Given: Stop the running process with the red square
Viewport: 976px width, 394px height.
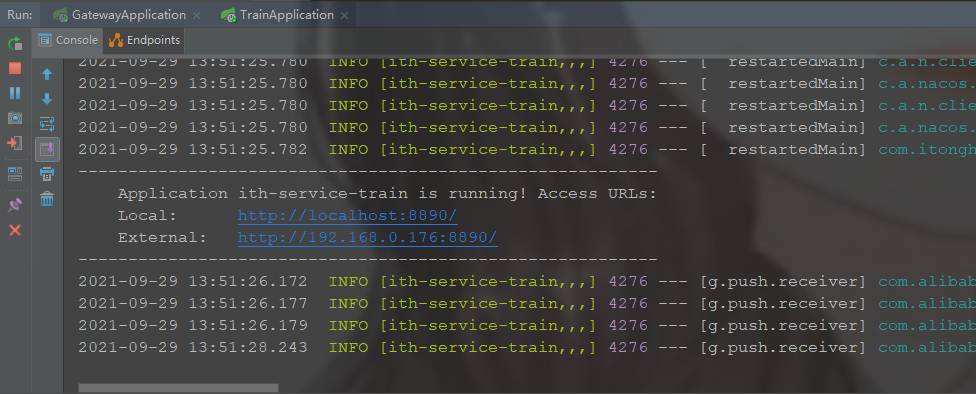Looking at the screenshot, I should (x=15, y=68).
